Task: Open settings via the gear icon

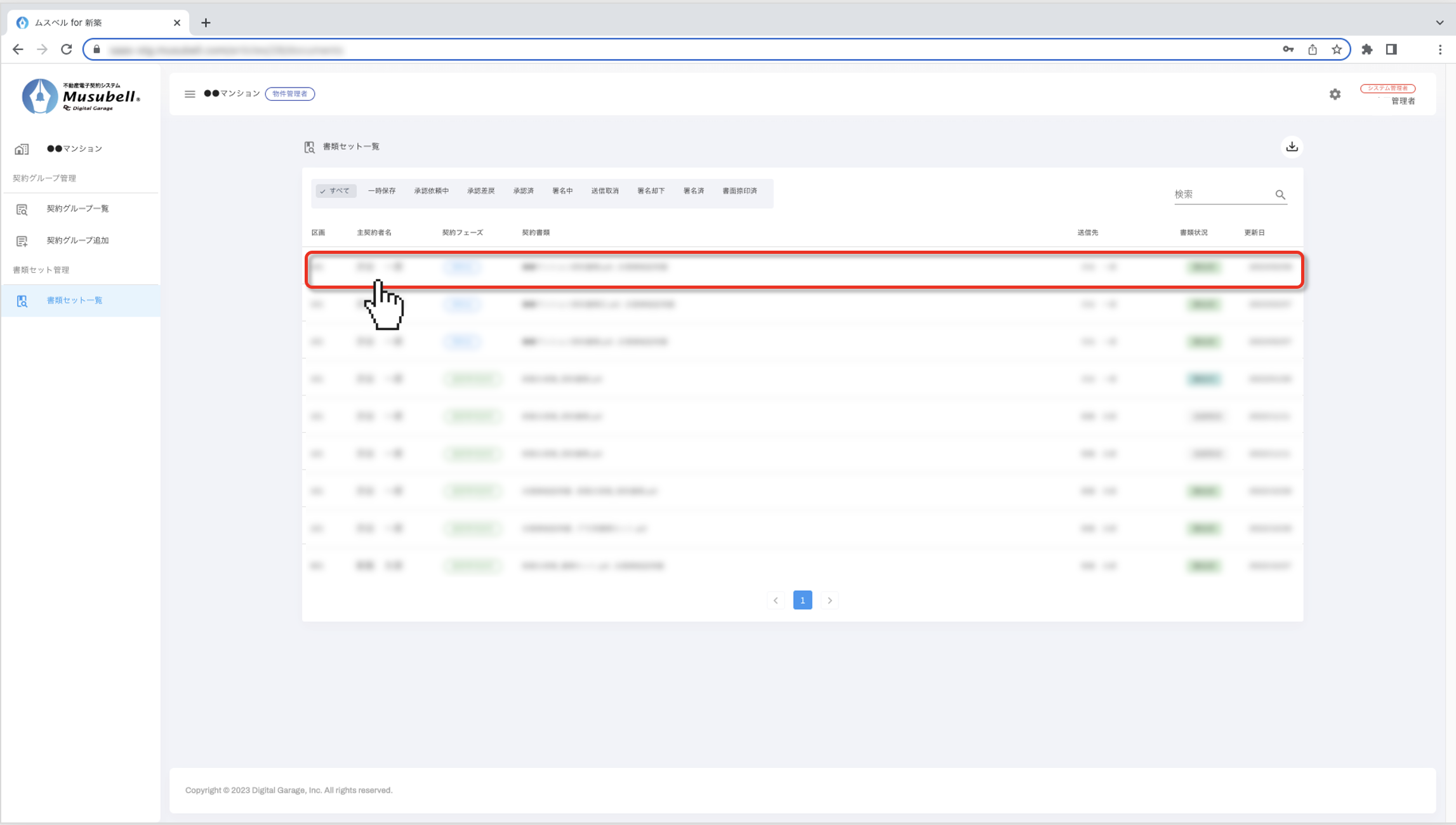Action: click(x=1335, y=94)
